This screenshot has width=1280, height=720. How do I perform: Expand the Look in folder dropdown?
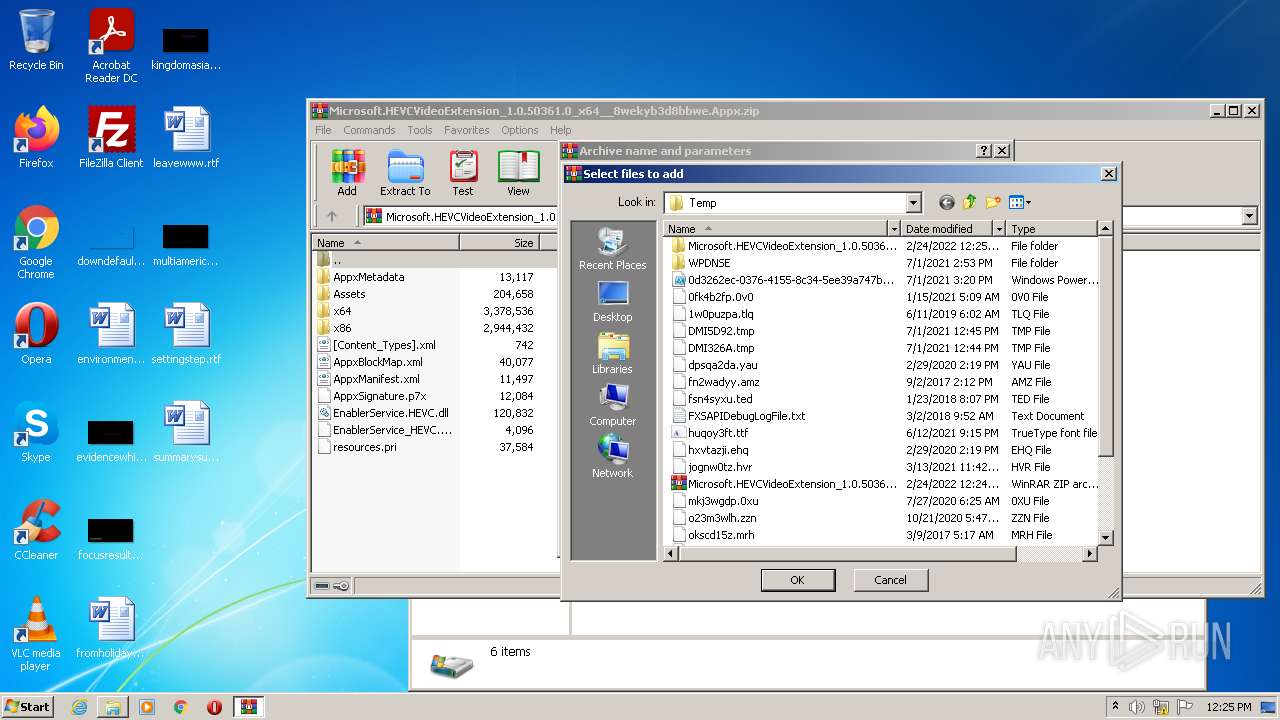click(x=912, y=203)
